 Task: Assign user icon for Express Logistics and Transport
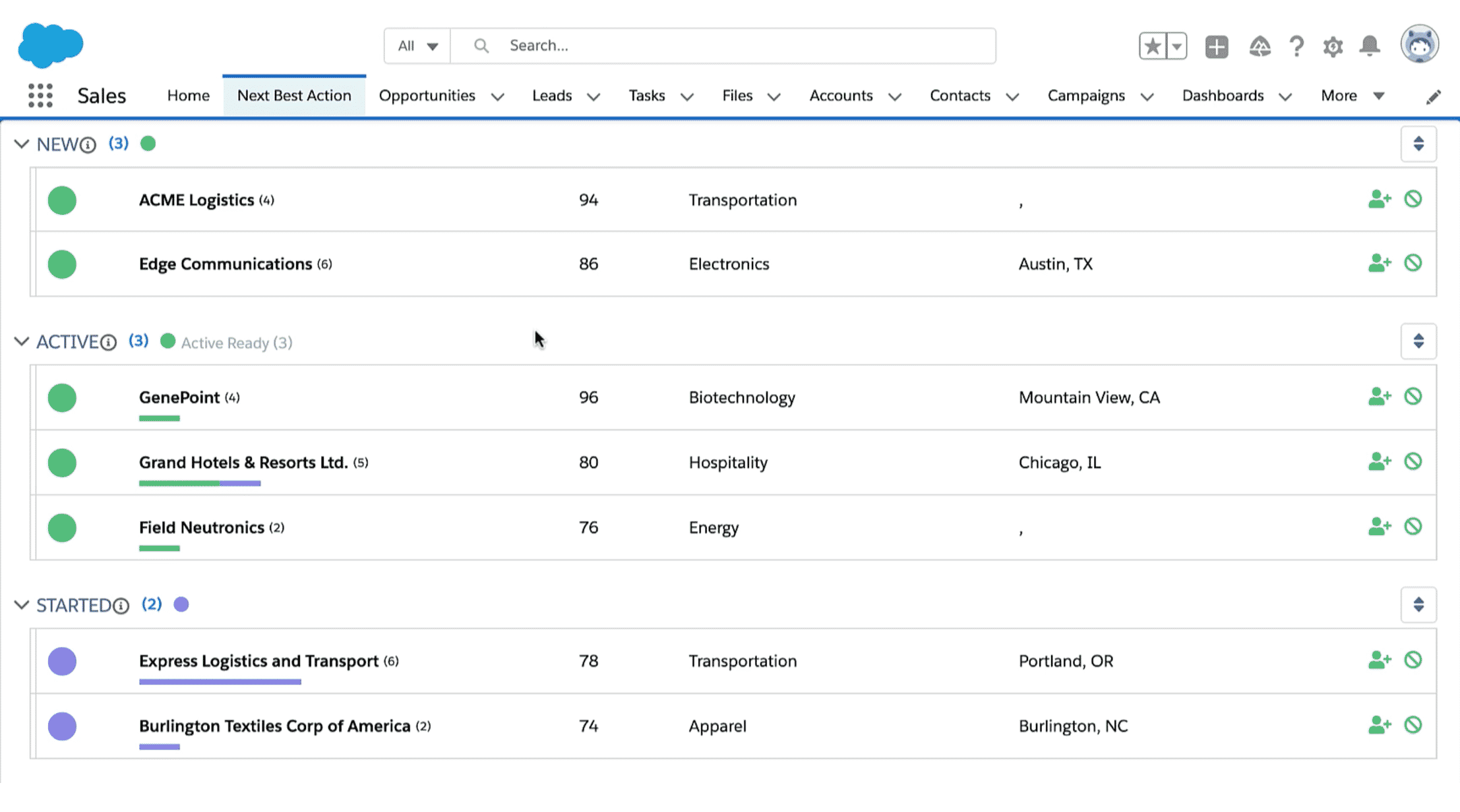tap(1379, 660)
